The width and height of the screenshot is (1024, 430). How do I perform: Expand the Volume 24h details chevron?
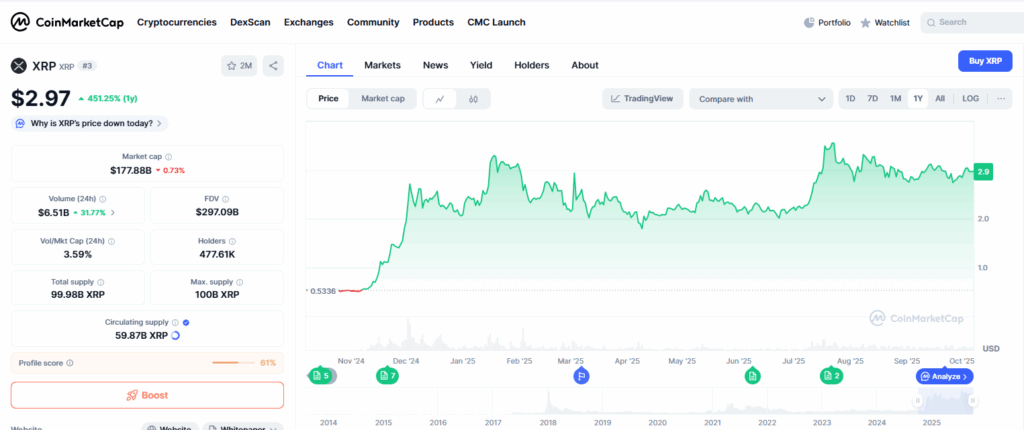113,212
